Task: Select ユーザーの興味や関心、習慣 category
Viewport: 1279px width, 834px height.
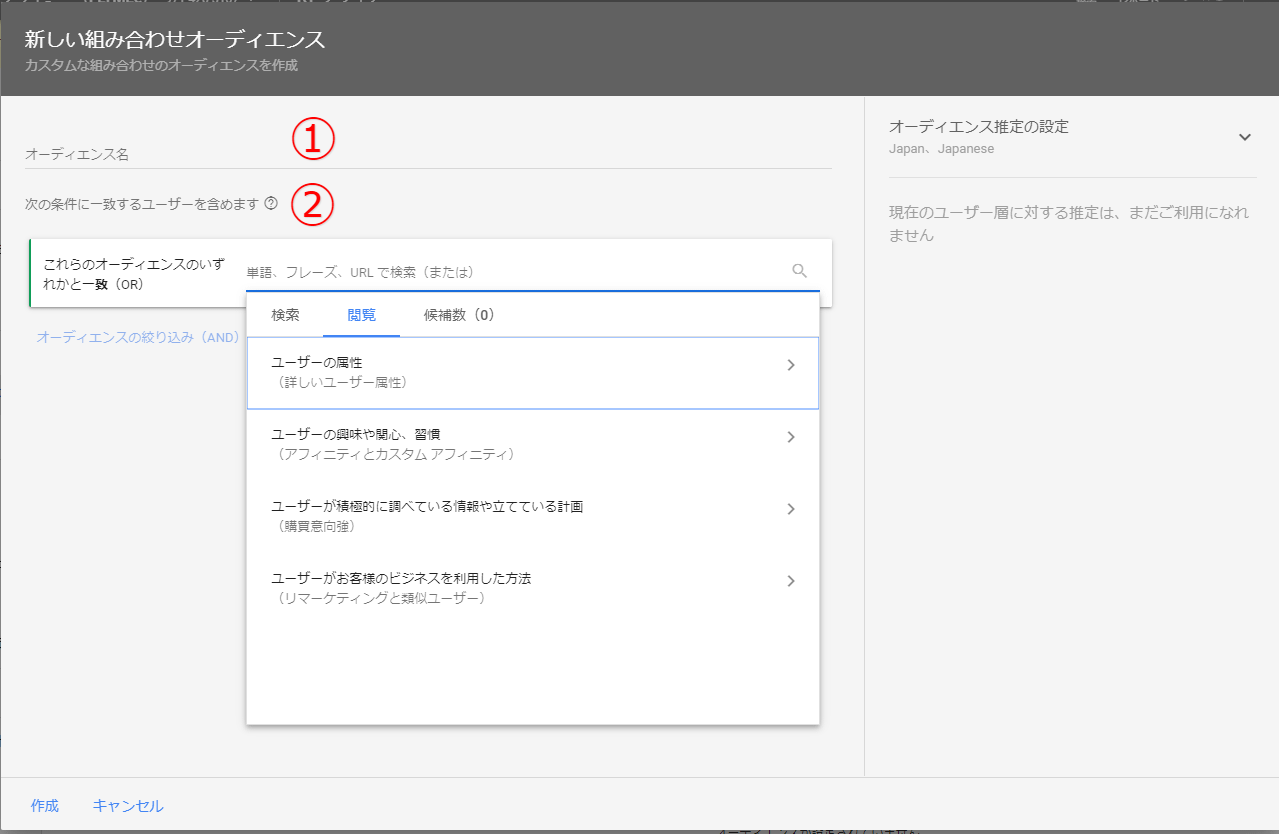Action: pos(520,444)
